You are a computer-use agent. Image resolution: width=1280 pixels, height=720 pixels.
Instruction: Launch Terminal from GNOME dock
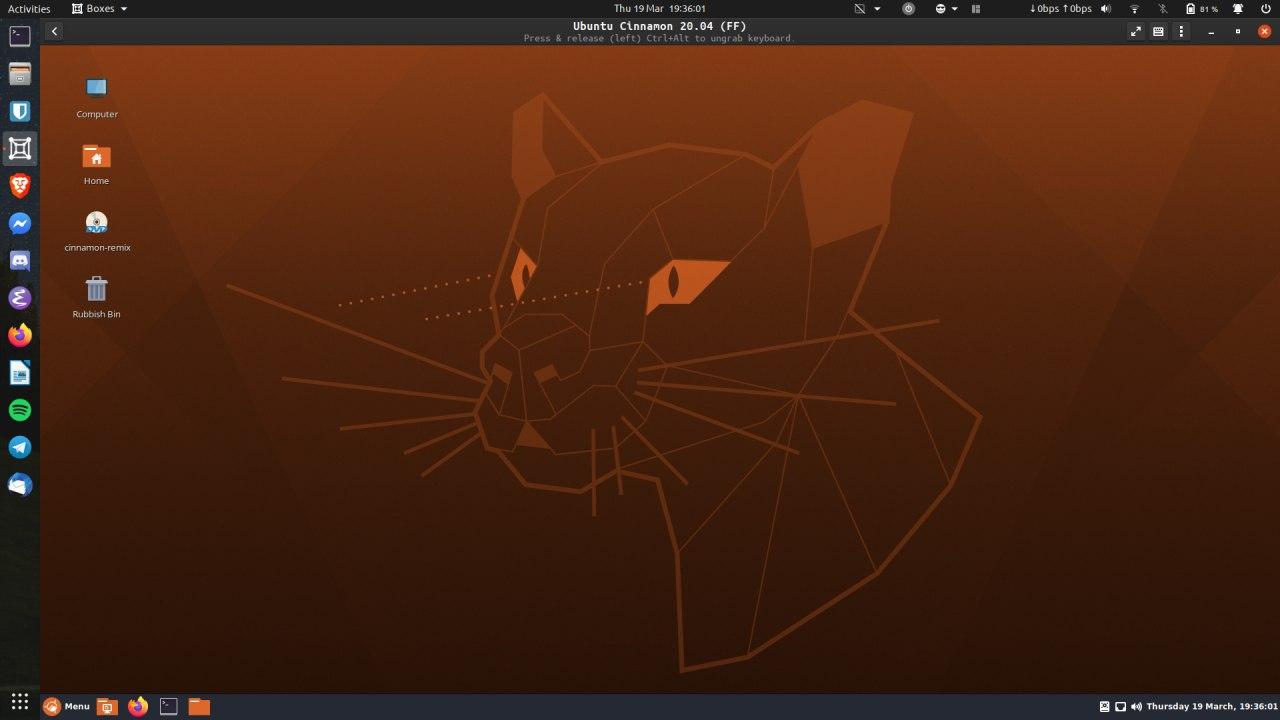point(20,36)
